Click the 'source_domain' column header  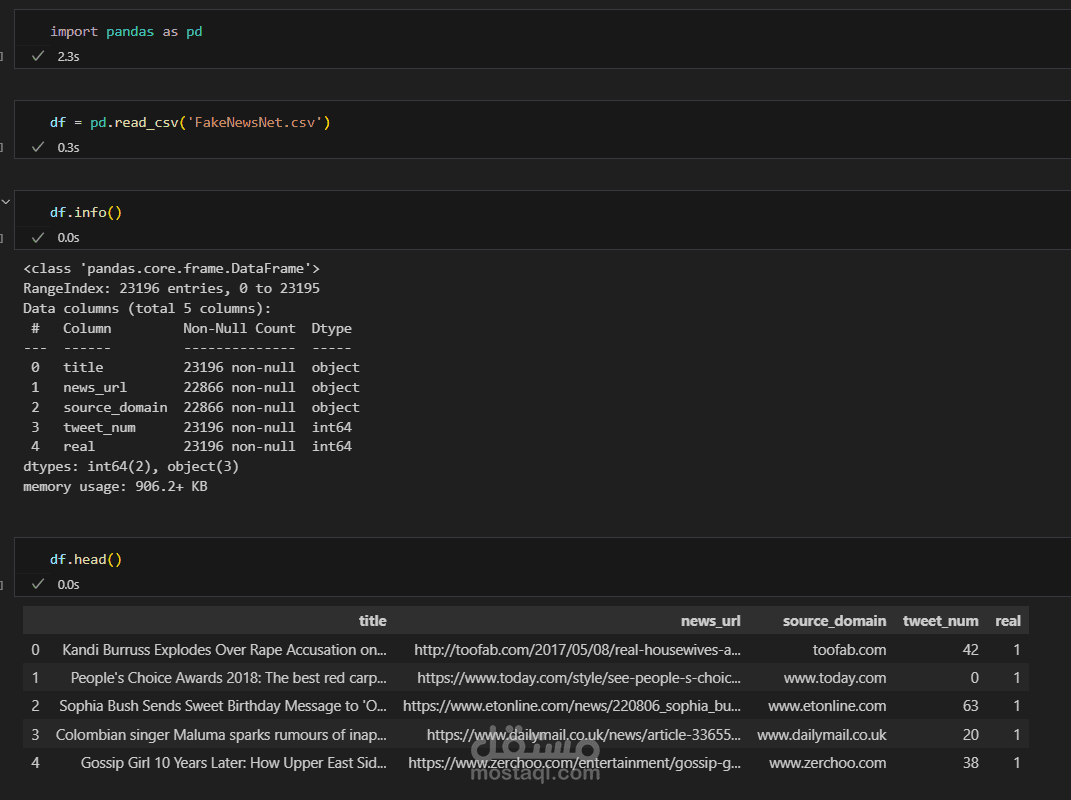pyautogui.click(x=834, y=621)
